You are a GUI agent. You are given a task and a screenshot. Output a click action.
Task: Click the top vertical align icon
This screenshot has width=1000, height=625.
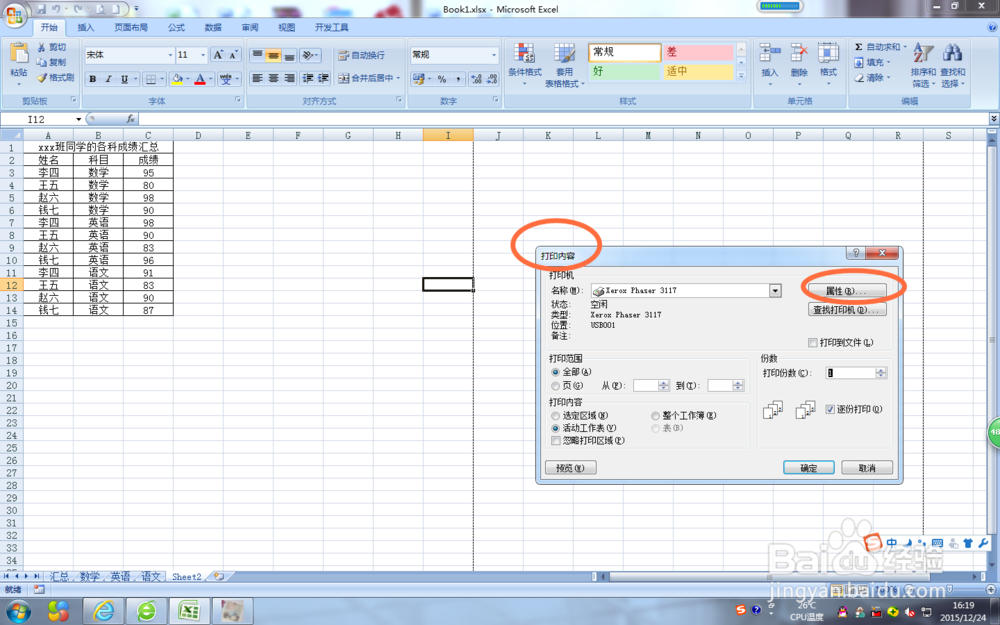pos(257,55)
